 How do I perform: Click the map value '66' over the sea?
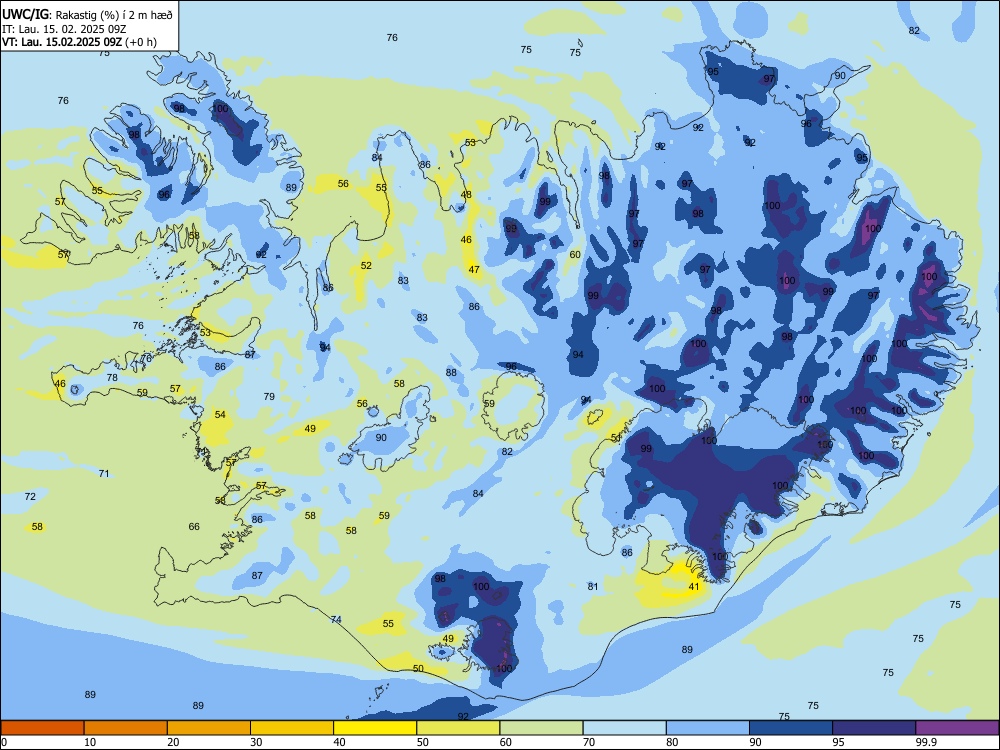click(194, 527)
